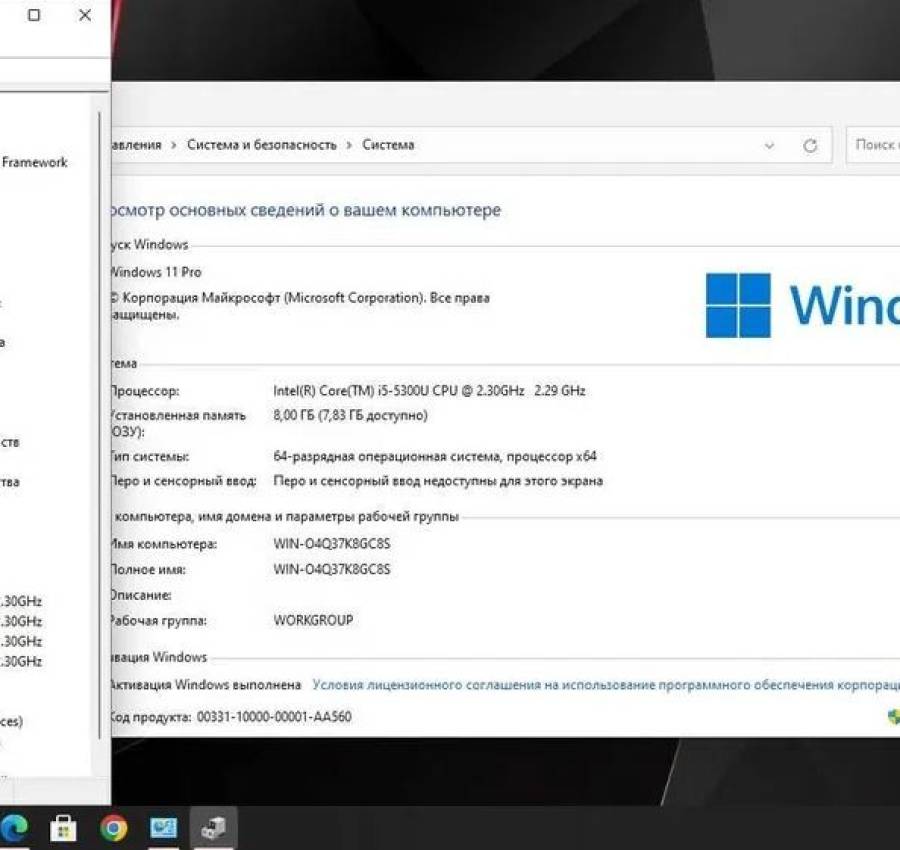The image size is (900, 850).
Task: Select Система in the breadcrumb path
Action: 389,145
